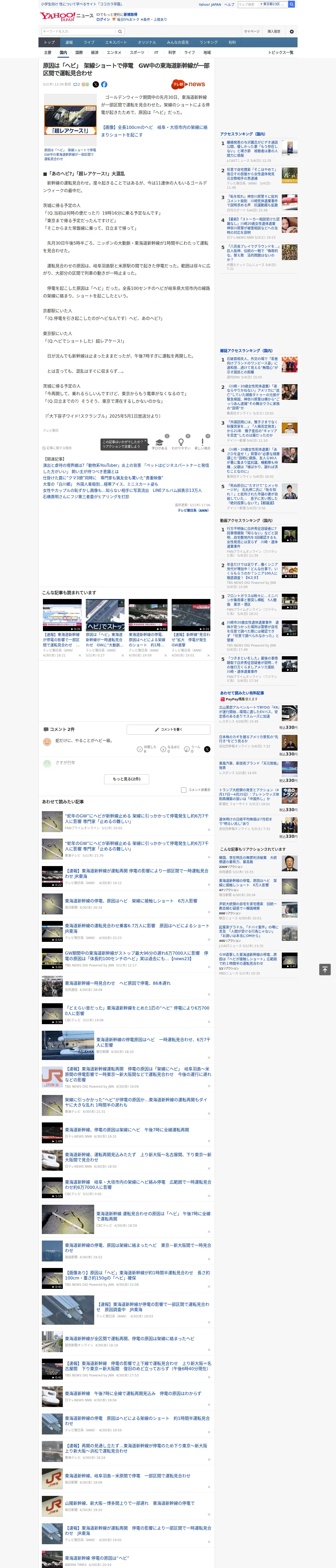Screen dimensions: 336x1568
Task: Click the blue web search button at top
Action: (x=292, y=4)
